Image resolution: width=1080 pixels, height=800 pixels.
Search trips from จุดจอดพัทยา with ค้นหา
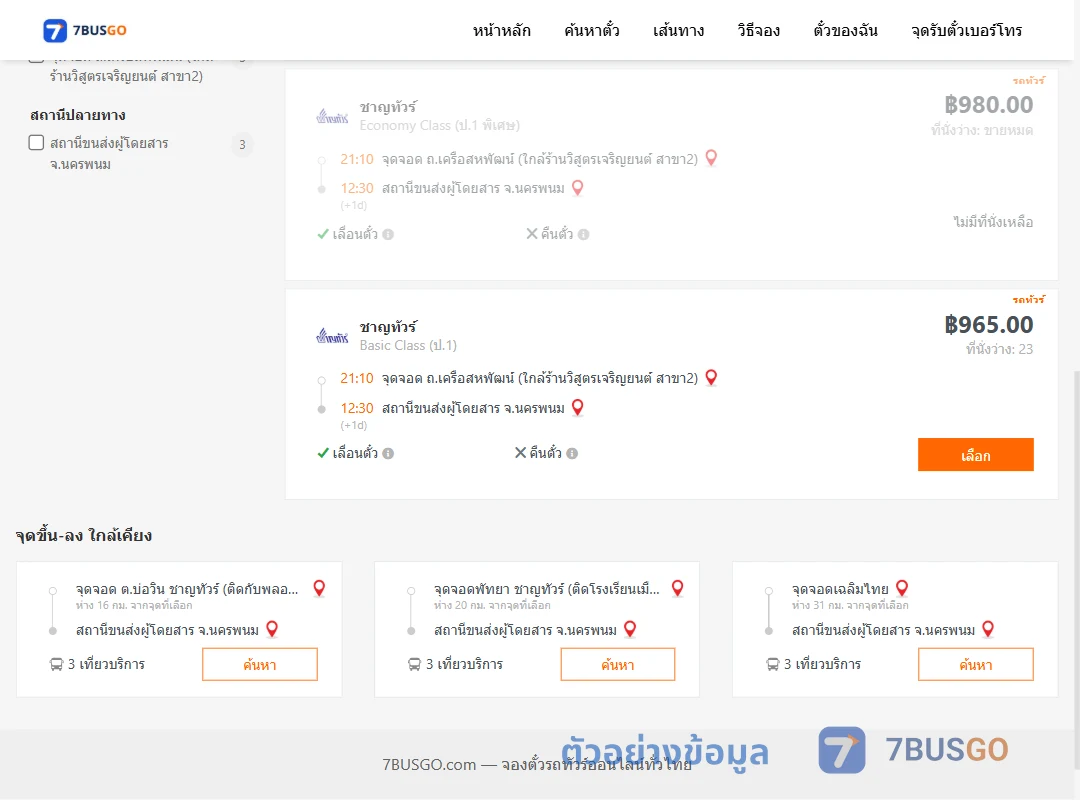point(618,664)
